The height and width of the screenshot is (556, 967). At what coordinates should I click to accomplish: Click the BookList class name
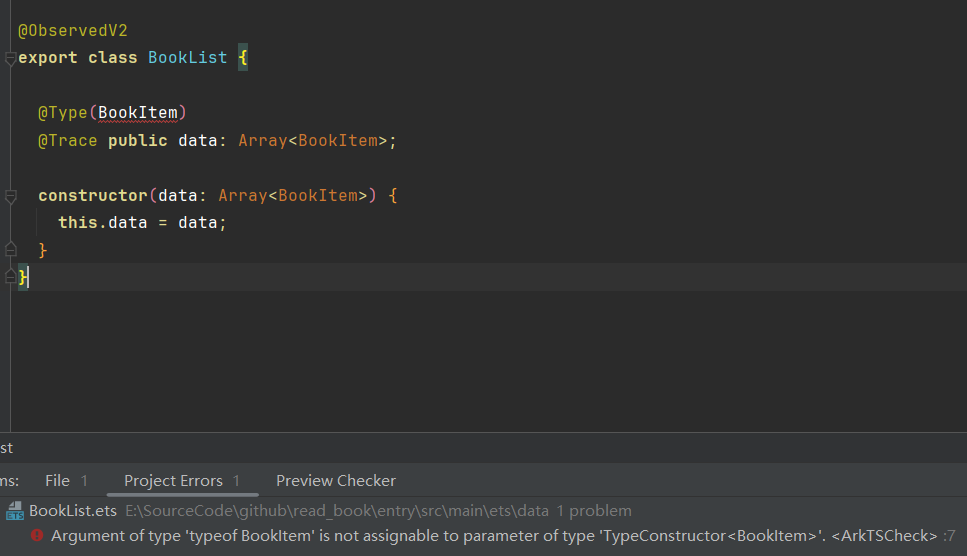(x=187, y=58)
